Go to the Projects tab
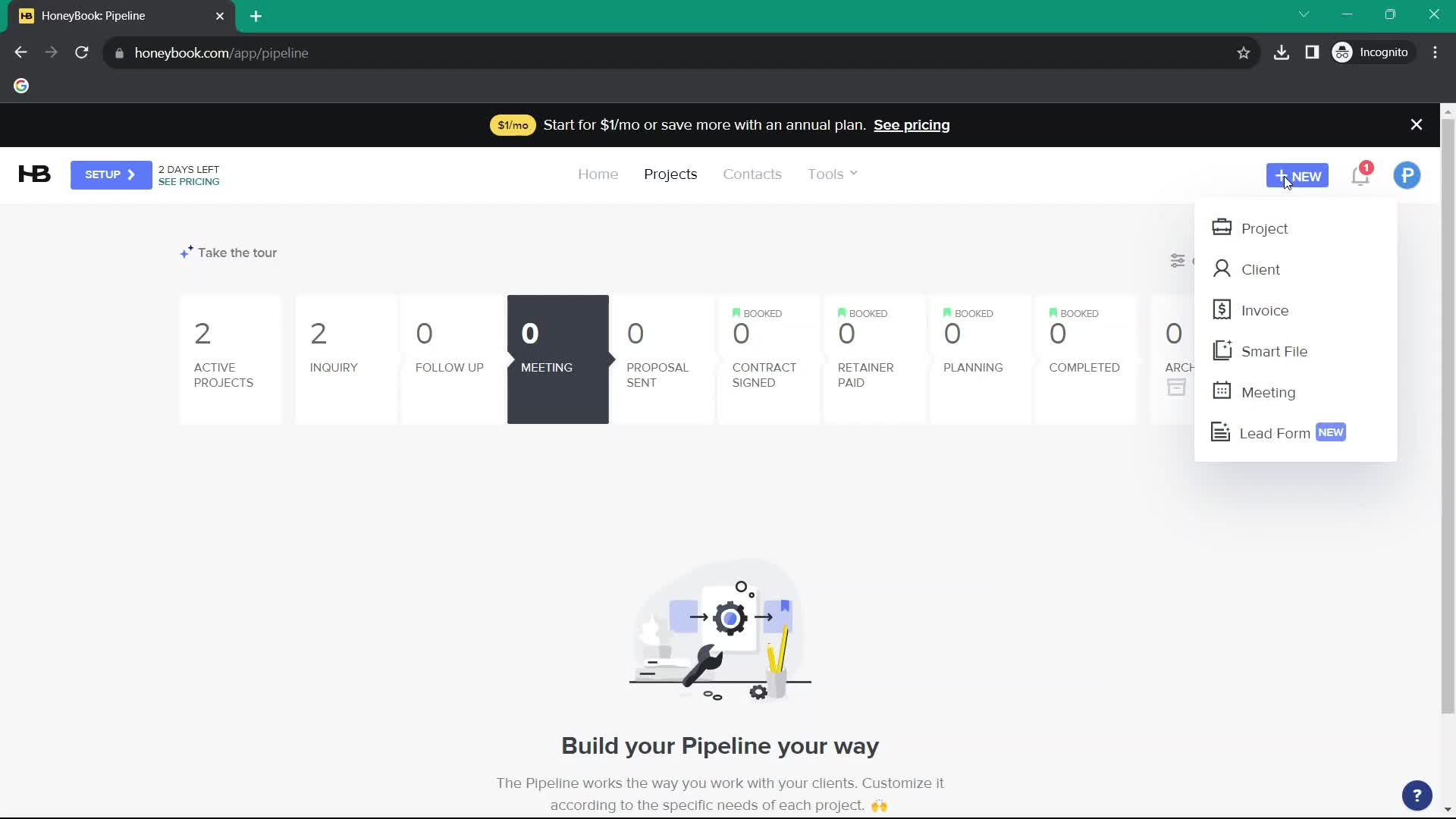1456x819 pixels. (x=670, y=174)
